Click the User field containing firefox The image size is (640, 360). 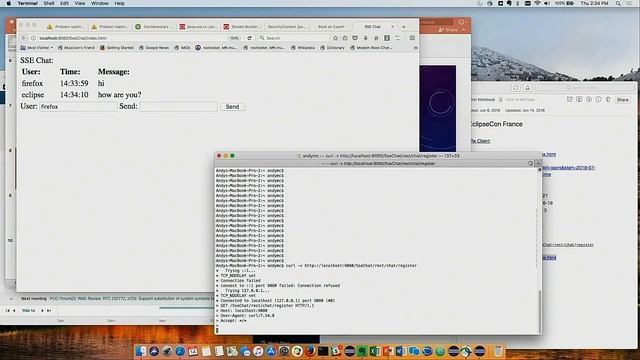pyautogui.click(x=78, y=107)
